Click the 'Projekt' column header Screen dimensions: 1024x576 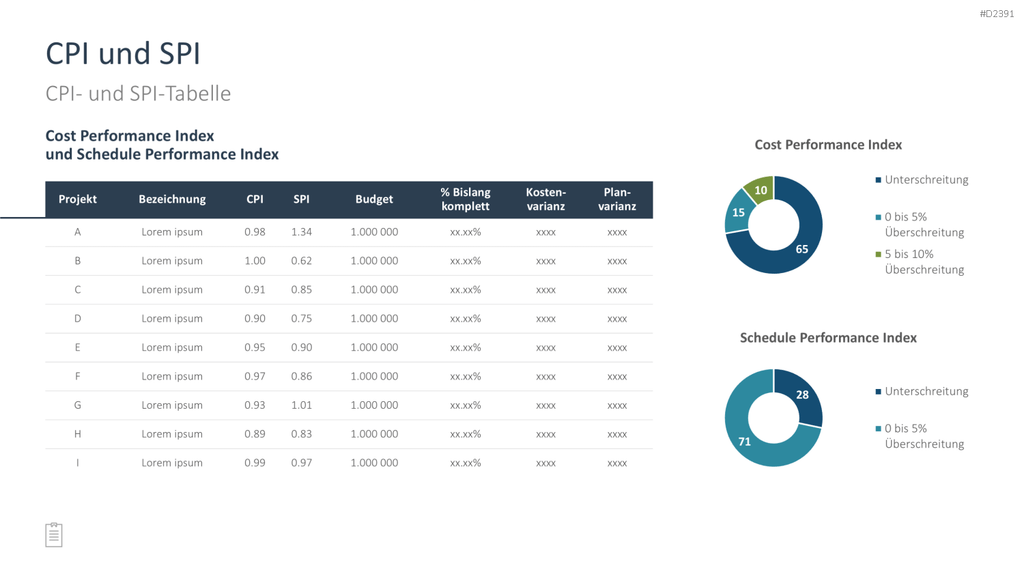click(78, 199)
